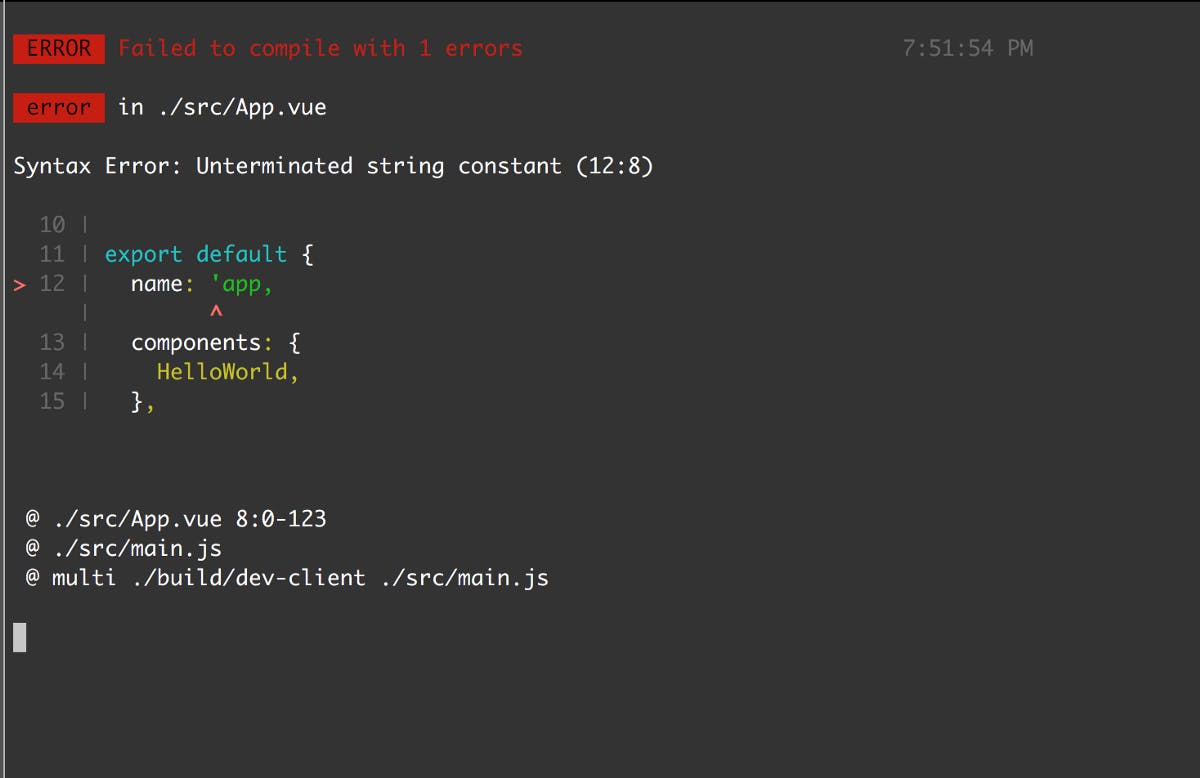
Task: Click ./build/dev-client in the multi line
Action: pos(249,578)
